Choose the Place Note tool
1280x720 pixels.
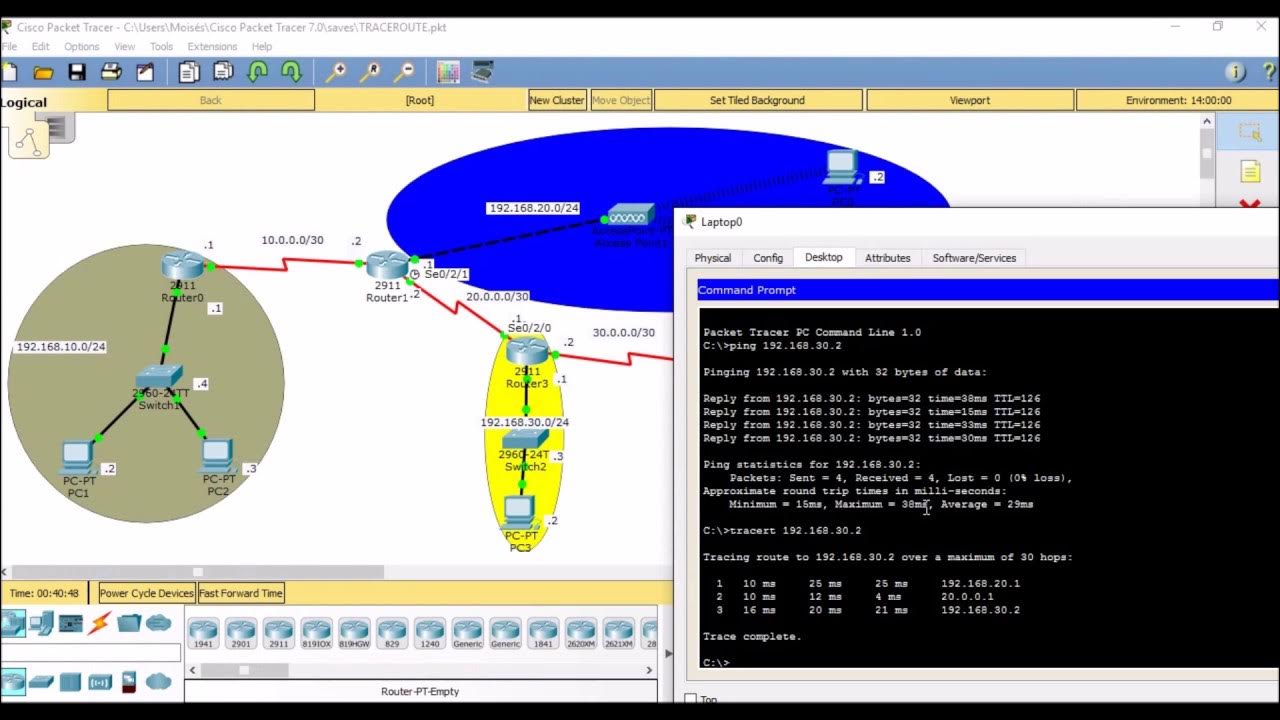pos(1250,172)
